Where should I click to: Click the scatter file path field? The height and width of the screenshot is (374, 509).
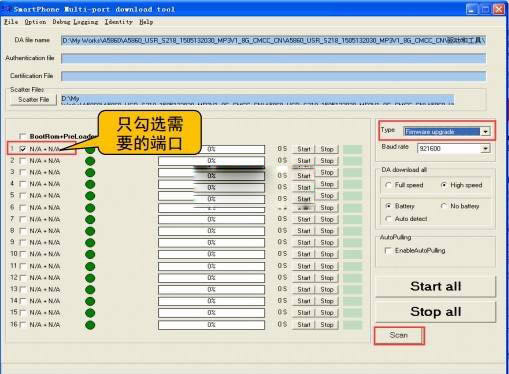click(x=257, y=99)
